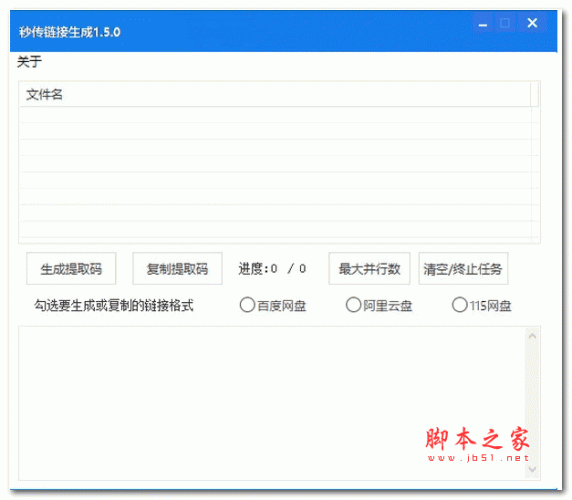Click the 复制提取码 button
This screenshot has height=500, width=572.
177,268
